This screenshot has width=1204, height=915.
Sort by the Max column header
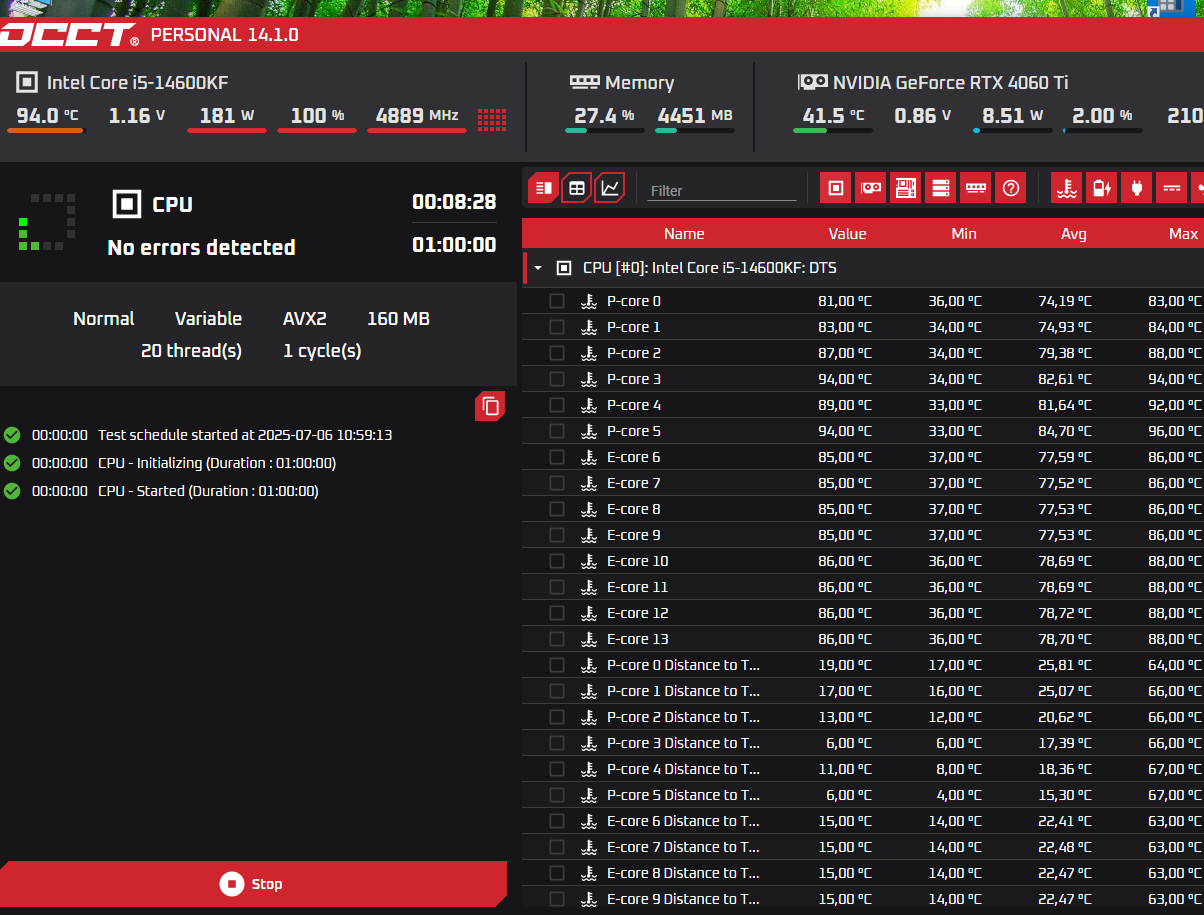point(1183,233)
